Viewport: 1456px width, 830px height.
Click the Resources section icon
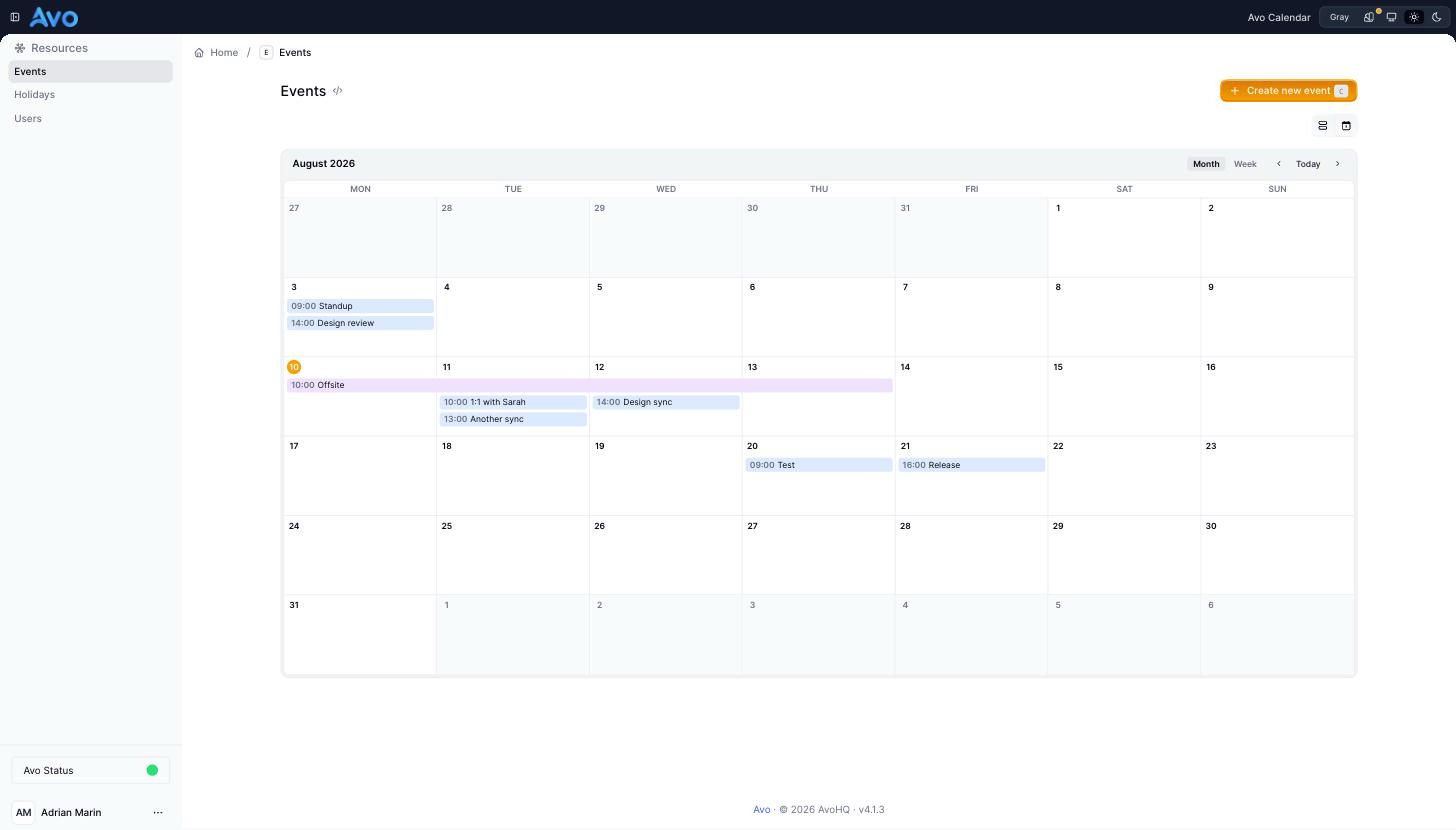[x=20, y=48]
